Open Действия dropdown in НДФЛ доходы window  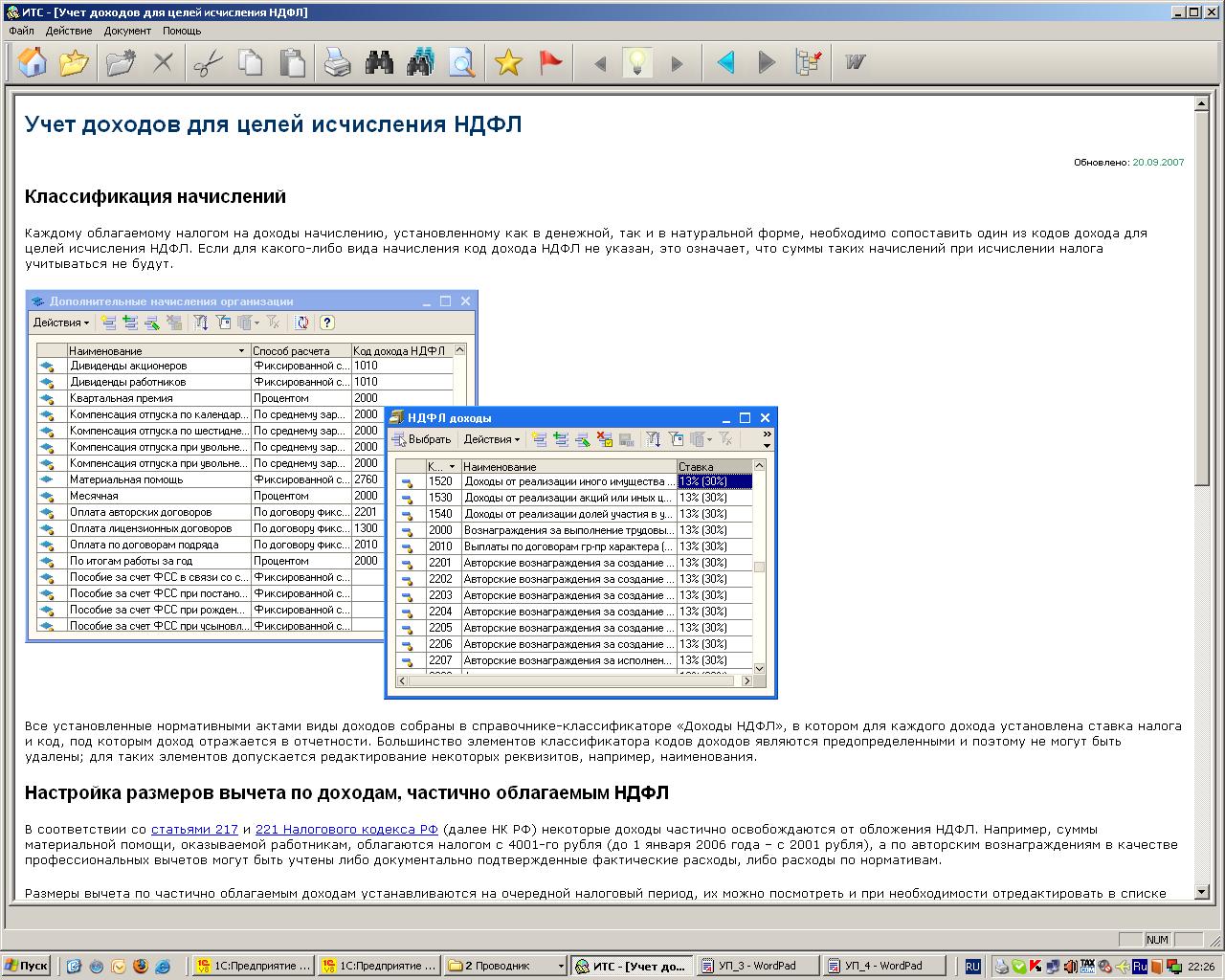[492, 439]
